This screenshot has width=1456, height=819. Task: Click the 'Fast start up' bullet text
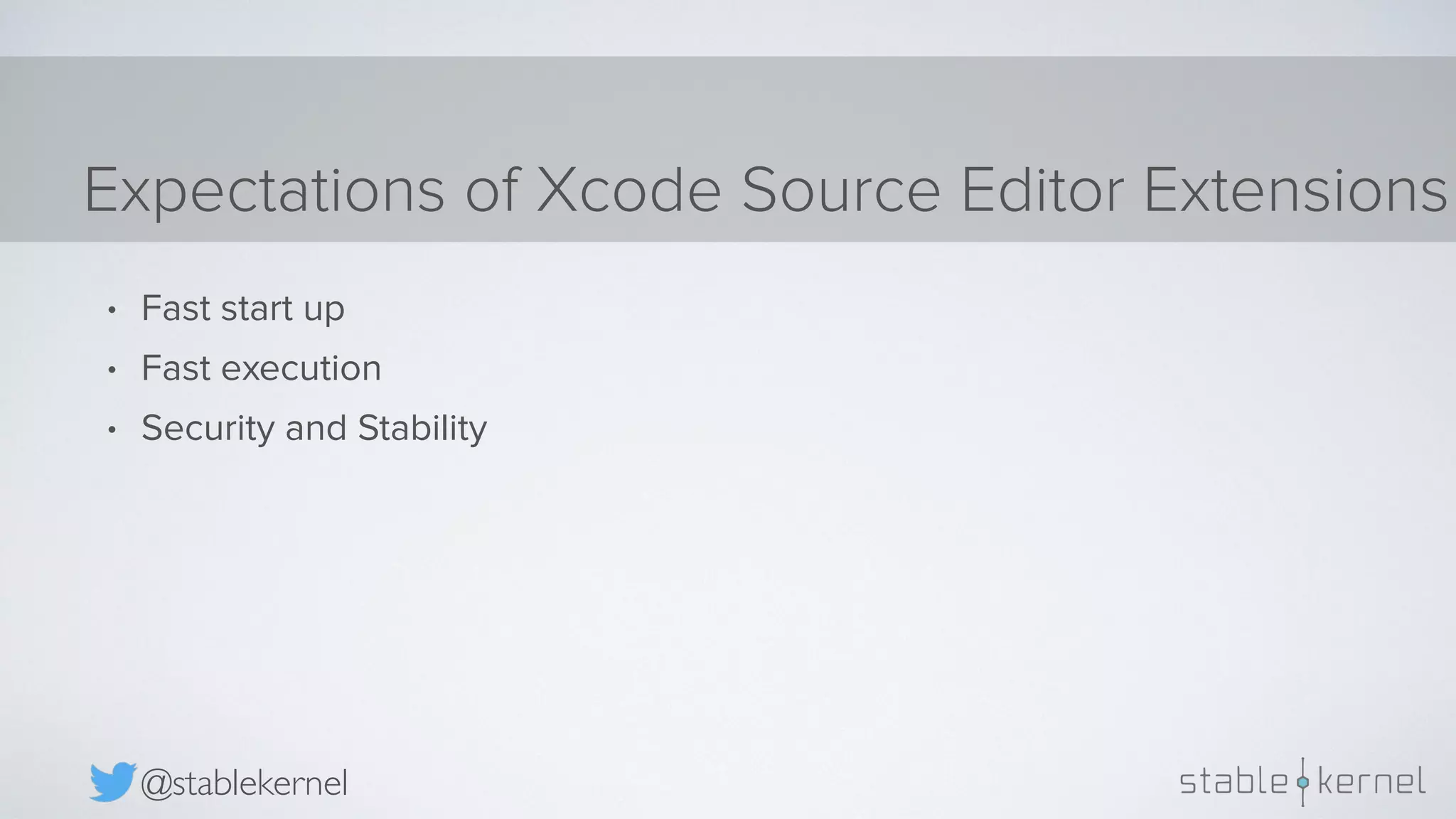(x=243, y=309)
